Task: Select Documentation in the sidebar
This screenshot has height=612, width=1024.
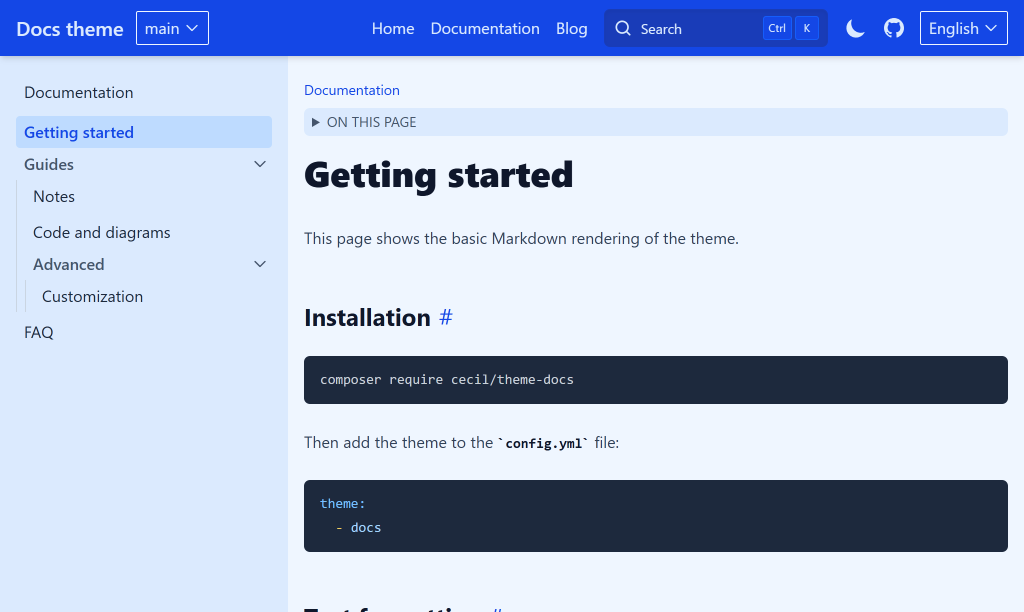Action: pos(78,92)
